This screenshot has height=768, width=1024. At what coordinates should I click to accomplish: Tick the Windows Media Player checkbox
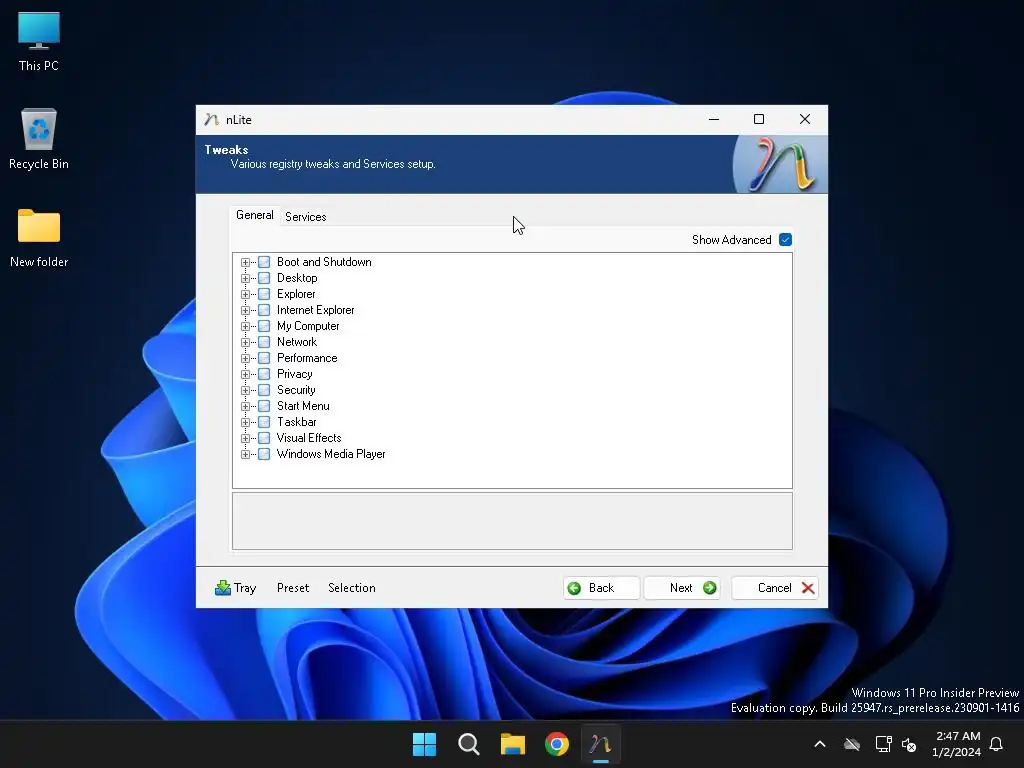(264, 455)
